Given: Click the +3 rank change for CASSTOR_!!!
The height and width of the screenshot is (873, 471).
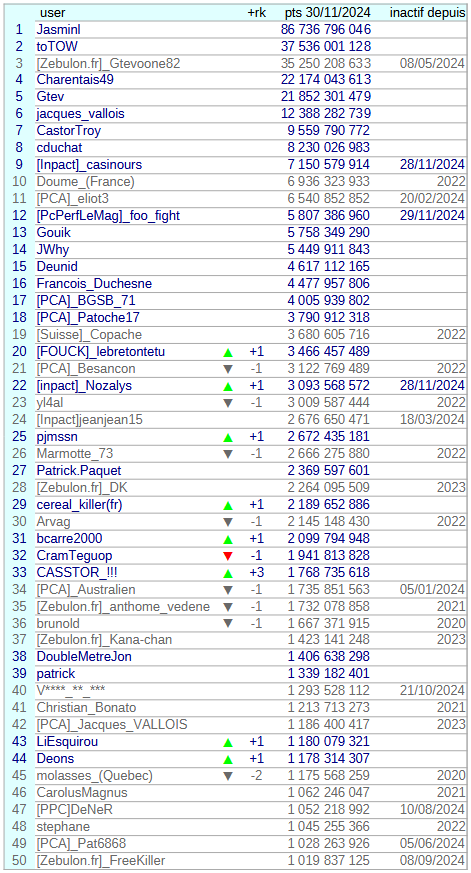Looking at the screenshot, I should (256, 573).
